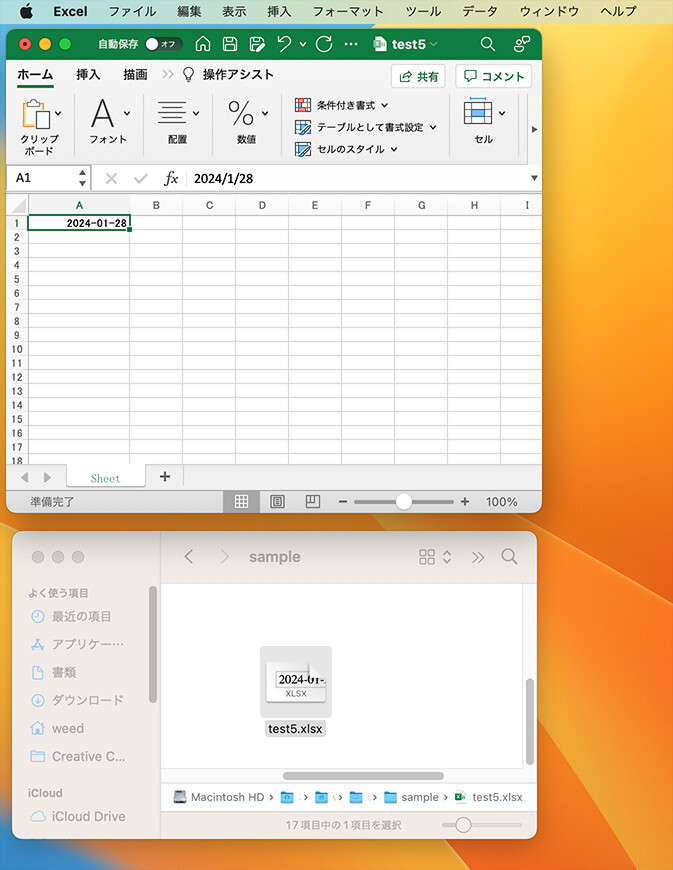
Task: Select test5.xlsx file thumbnail in Finder
Action: point(296,682)
